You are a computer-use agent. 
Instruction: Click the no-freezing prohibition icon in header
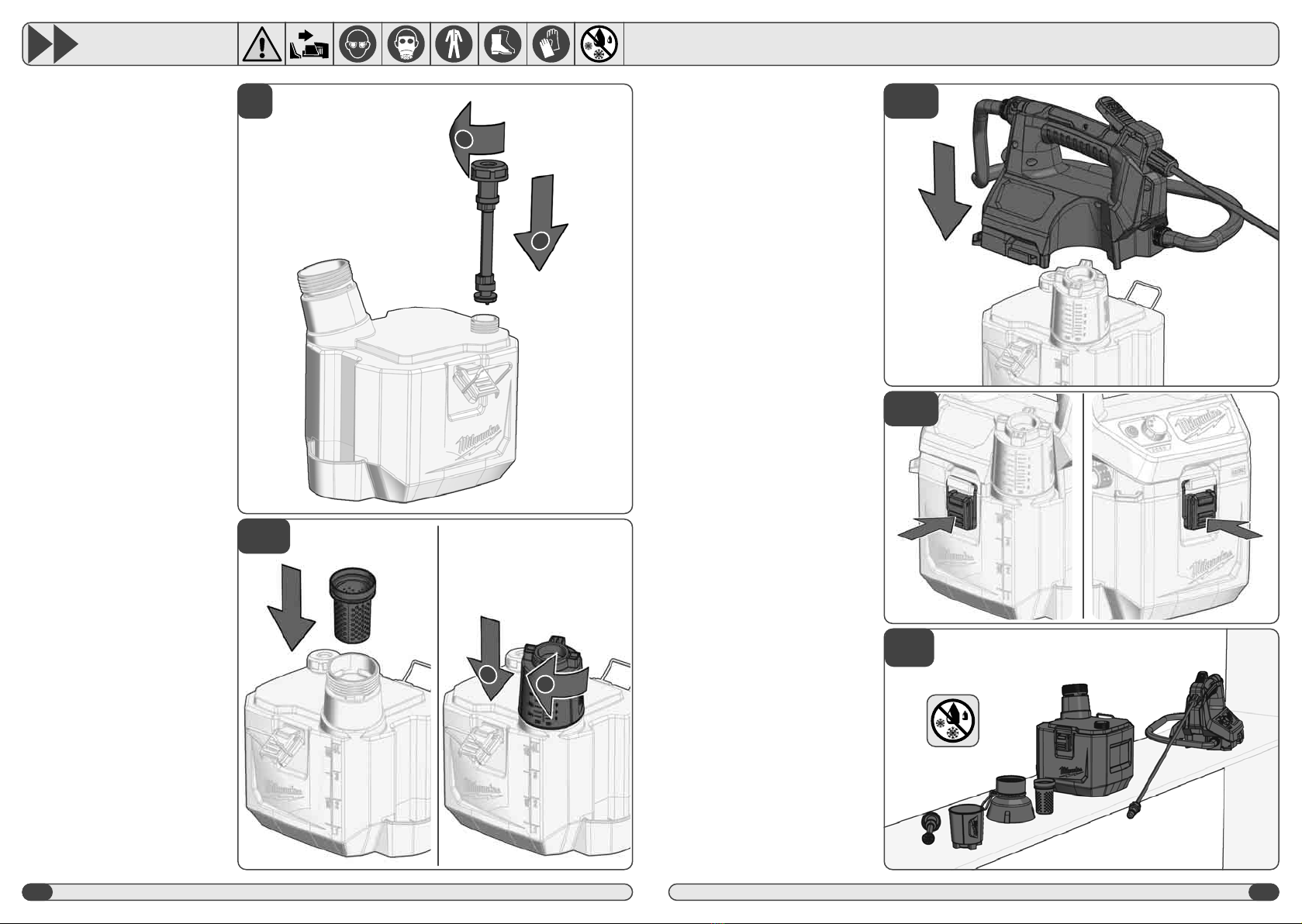(599, 44)
